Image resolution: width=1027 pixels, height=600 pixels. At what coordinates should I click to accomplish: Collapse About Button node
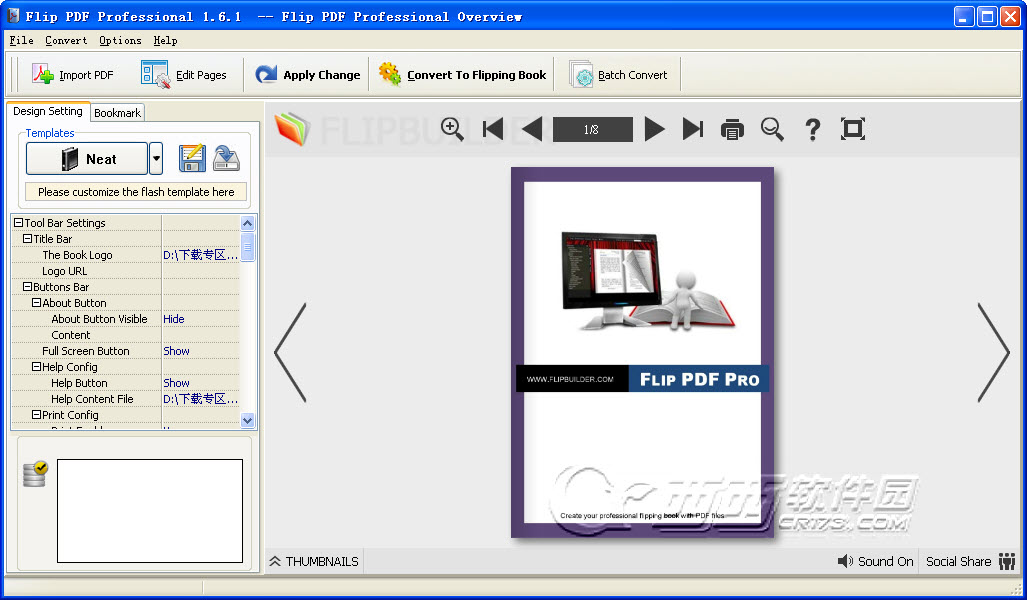pos(37,303)
